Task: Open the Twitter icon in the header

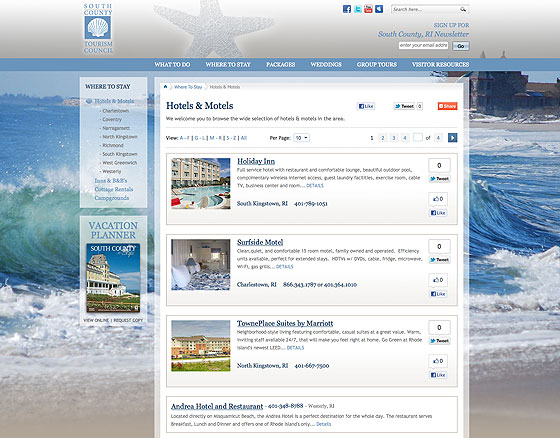Action: [x=358, y=9]
